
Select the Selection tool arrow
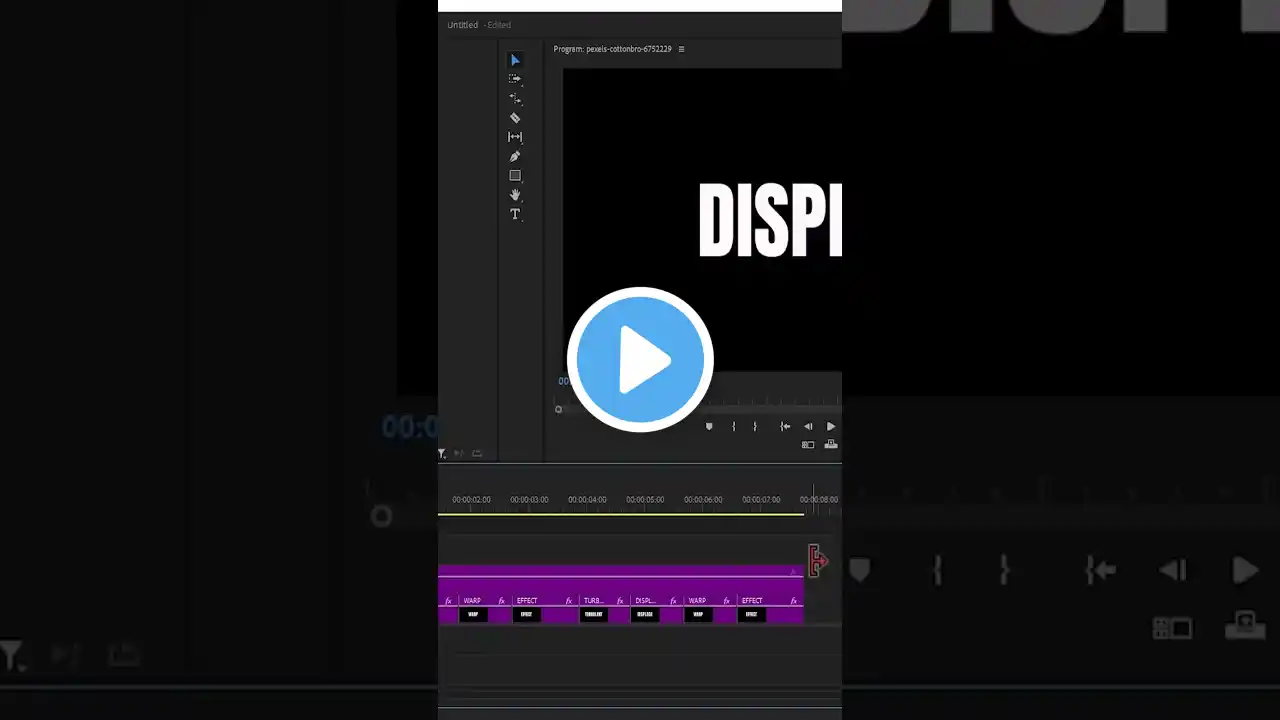click(515, 60)
